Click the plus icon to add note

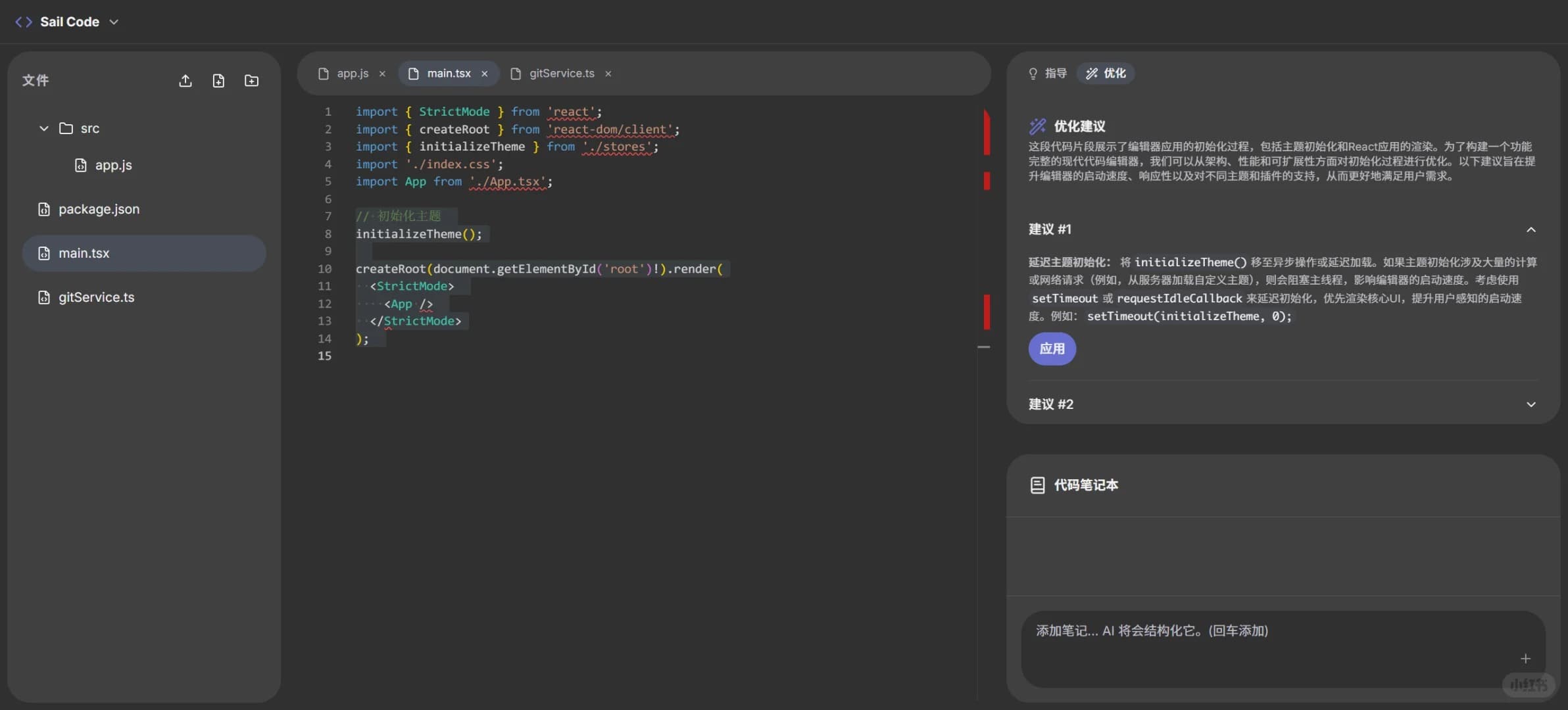tap(1526, 658)
